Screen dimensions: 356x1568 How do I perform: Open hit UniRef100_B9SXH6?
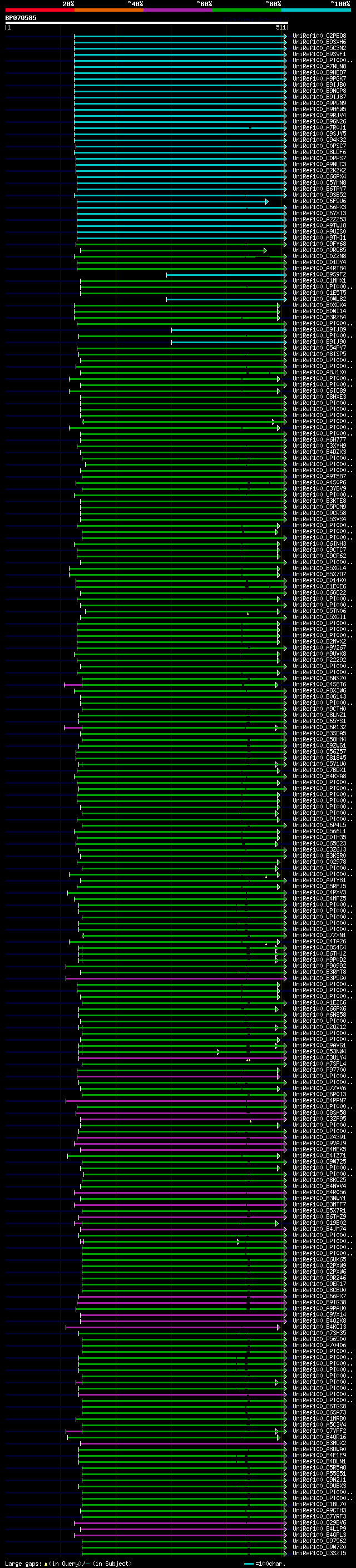(x=319, y=42)
